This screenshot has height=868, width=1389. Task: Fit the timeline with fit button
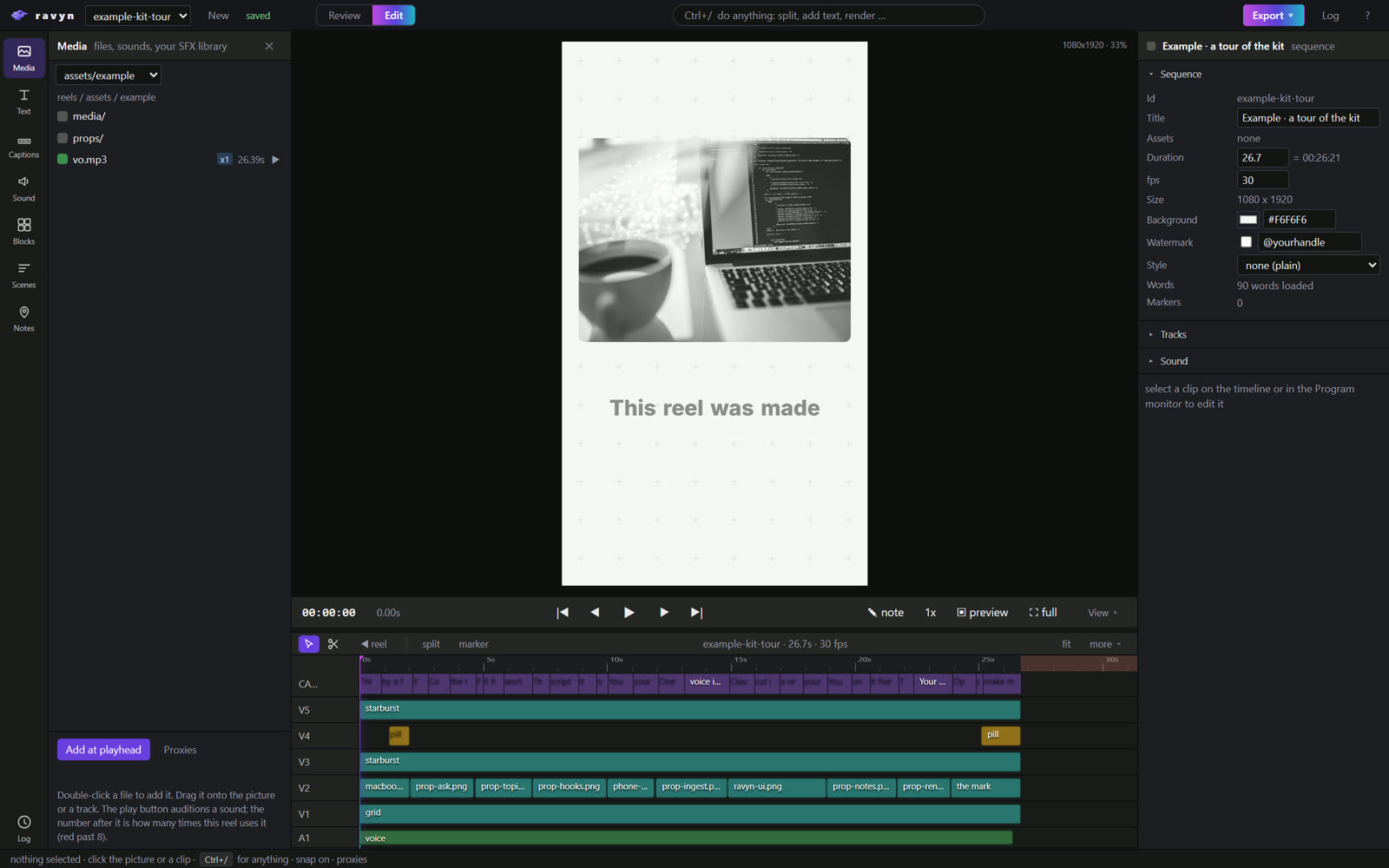tap(1066, 644)
